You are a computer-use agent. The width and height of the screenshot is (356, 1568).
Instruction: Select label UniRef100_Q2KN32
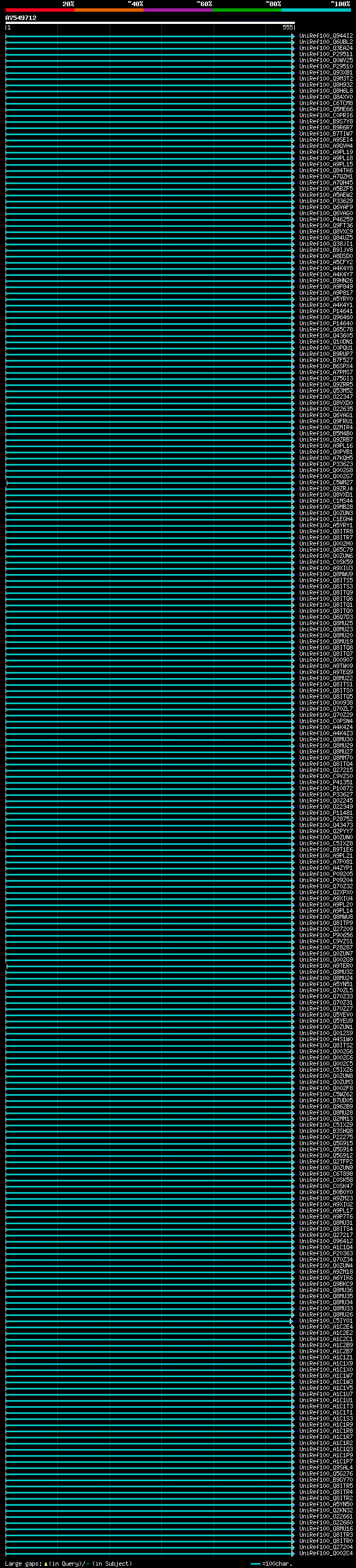tap(325, 1510)
